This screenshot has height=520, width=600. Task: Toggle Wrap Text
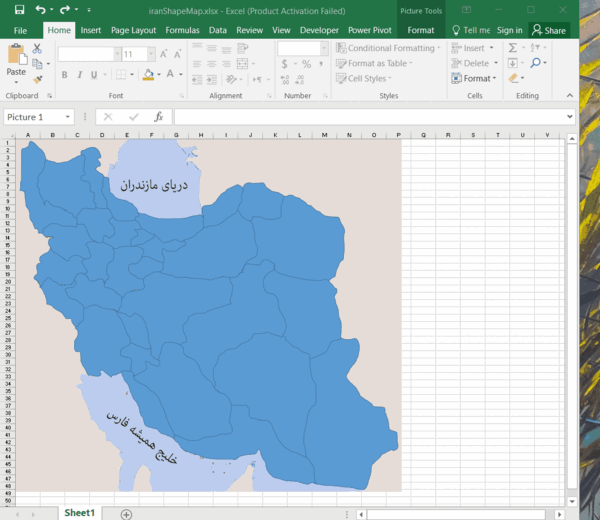(x=243, y=48)
